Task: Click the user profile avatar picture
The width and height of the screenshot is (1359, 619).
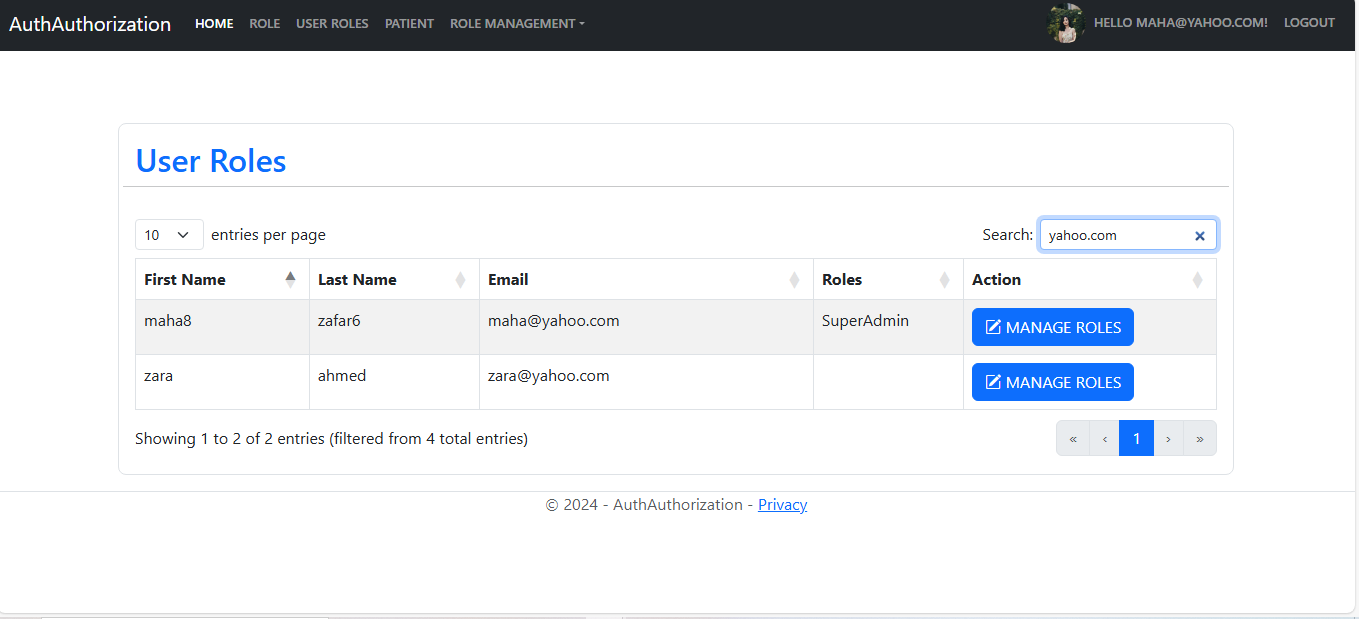Action: click(1066, 23)
